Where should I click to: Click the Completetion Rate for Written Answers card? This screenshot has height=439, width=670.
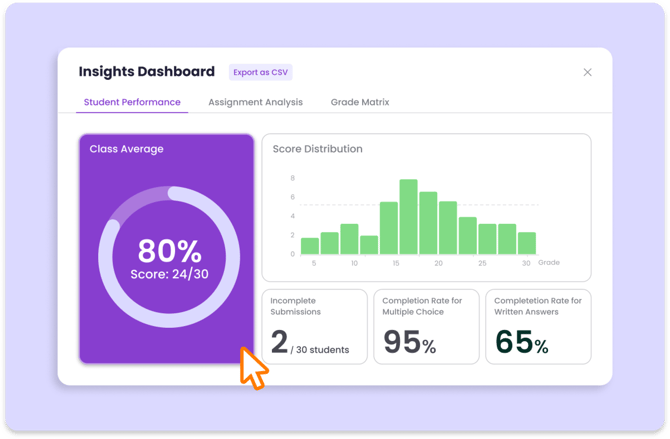click(x=538, y=327)
